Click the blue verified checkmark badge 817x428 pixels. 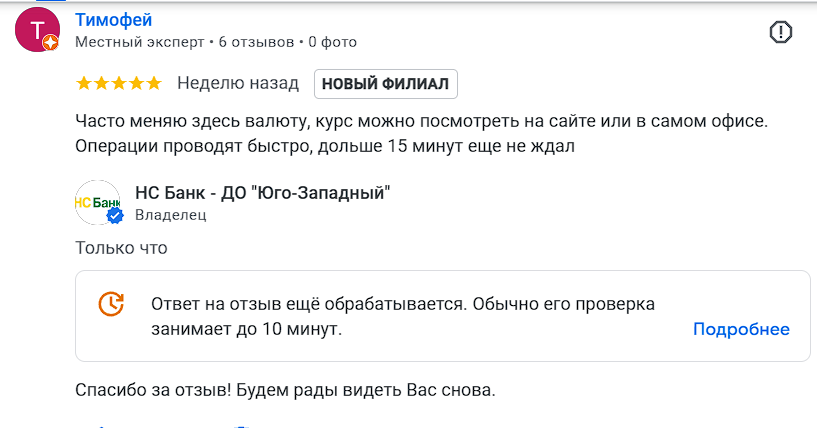115,216
